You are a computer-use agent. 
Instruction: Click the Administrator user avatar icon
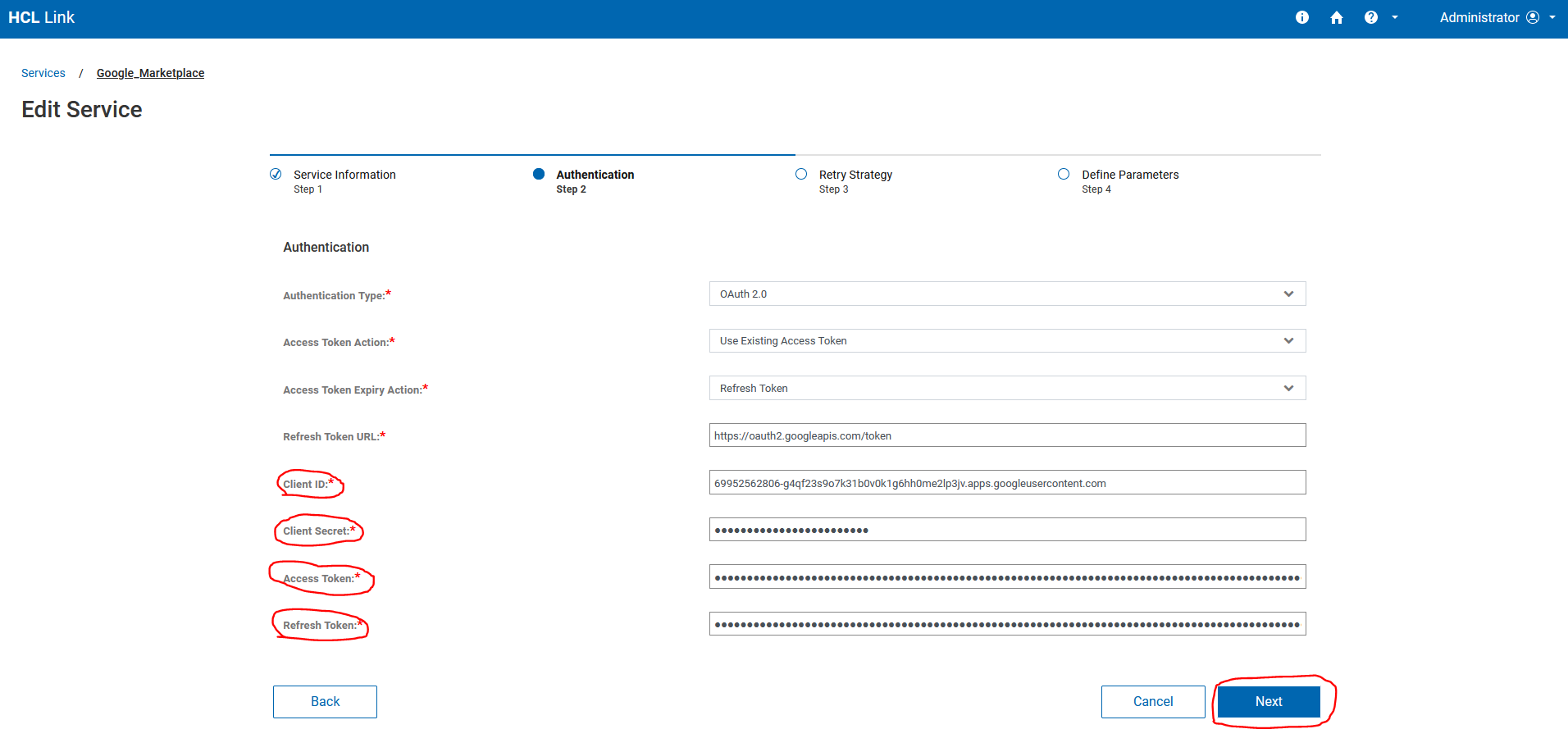point(1533,17)
